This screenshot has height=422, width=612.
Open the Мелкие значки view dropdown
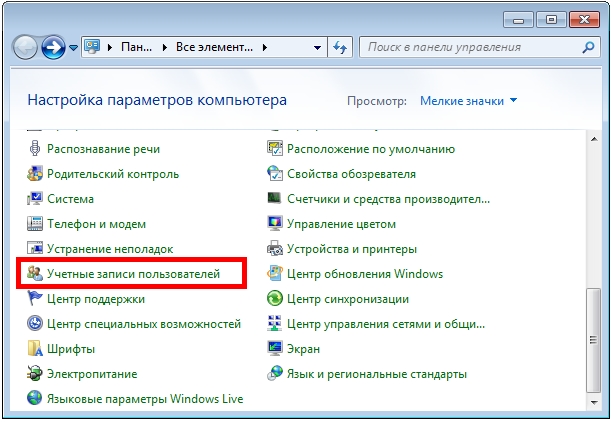(469, 101)
